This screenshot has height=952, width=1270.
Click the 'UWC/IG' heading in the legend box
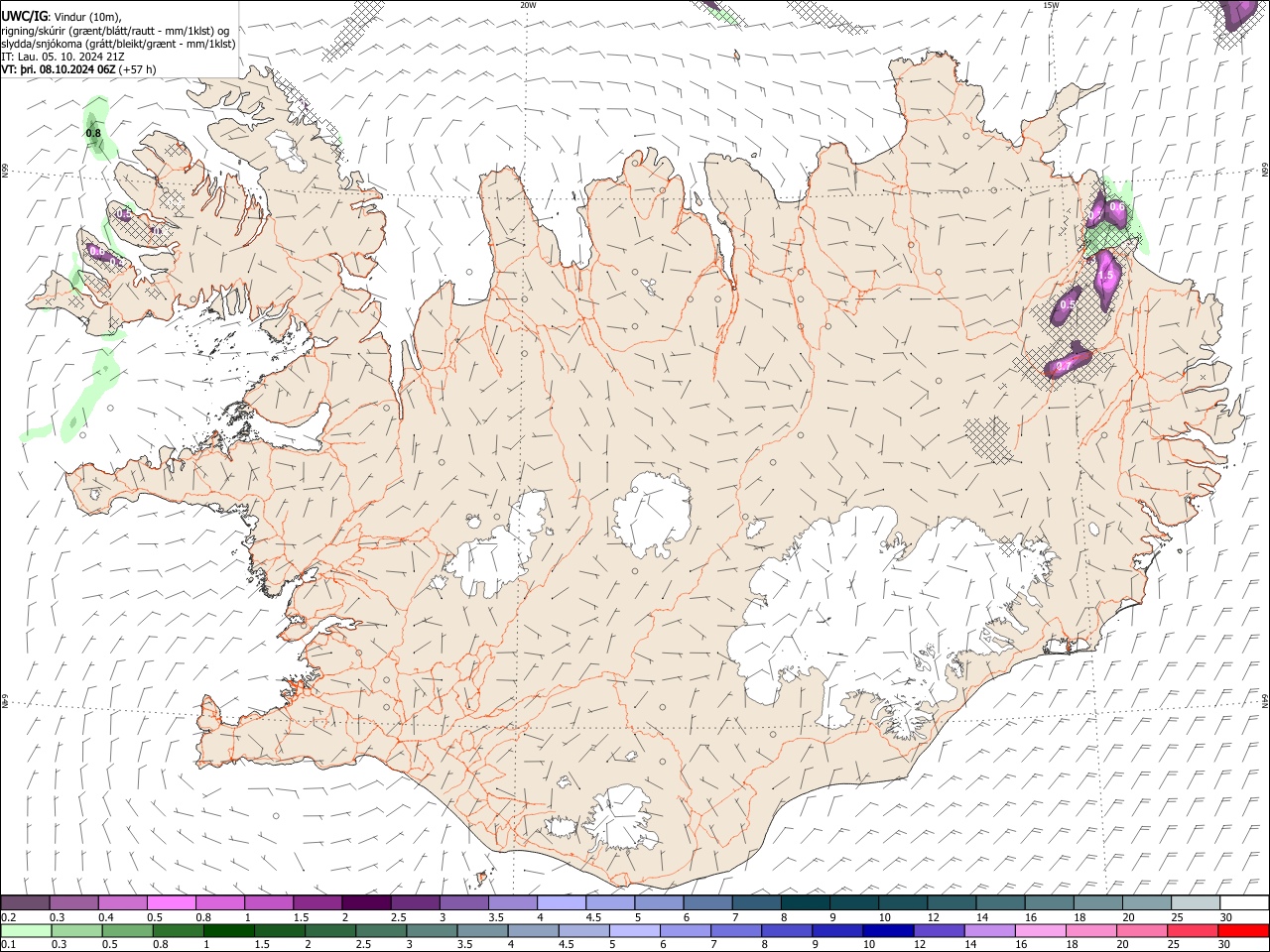point(23,16)
